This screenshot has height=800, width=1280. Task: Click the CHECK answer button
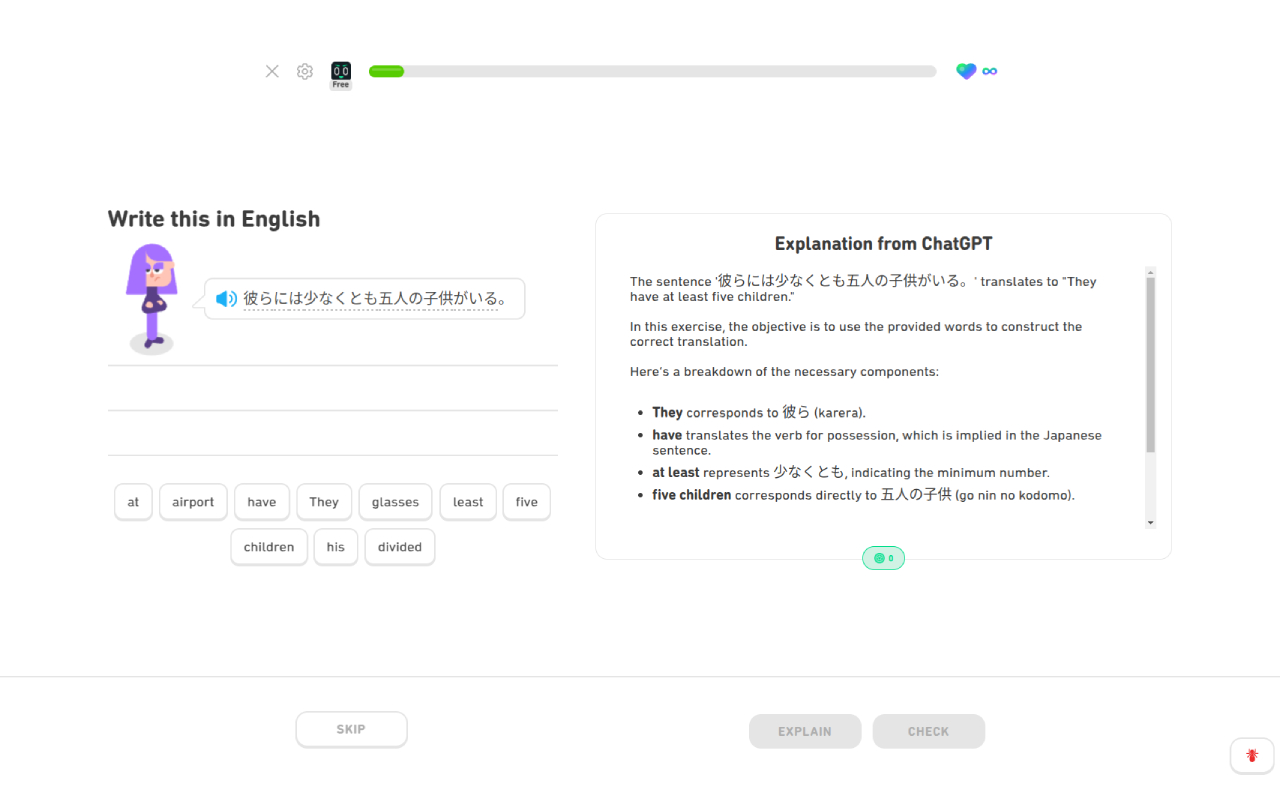(929, 731)
